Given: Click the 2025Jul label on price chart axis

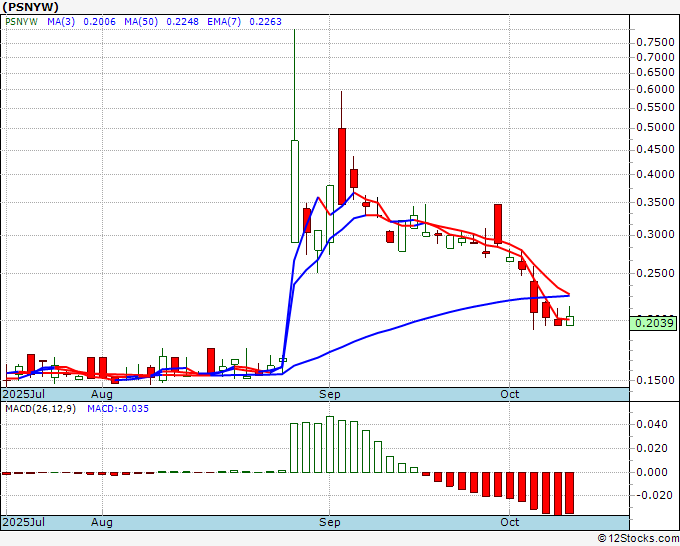Looking at the screenshot, I should click(24, 394).
